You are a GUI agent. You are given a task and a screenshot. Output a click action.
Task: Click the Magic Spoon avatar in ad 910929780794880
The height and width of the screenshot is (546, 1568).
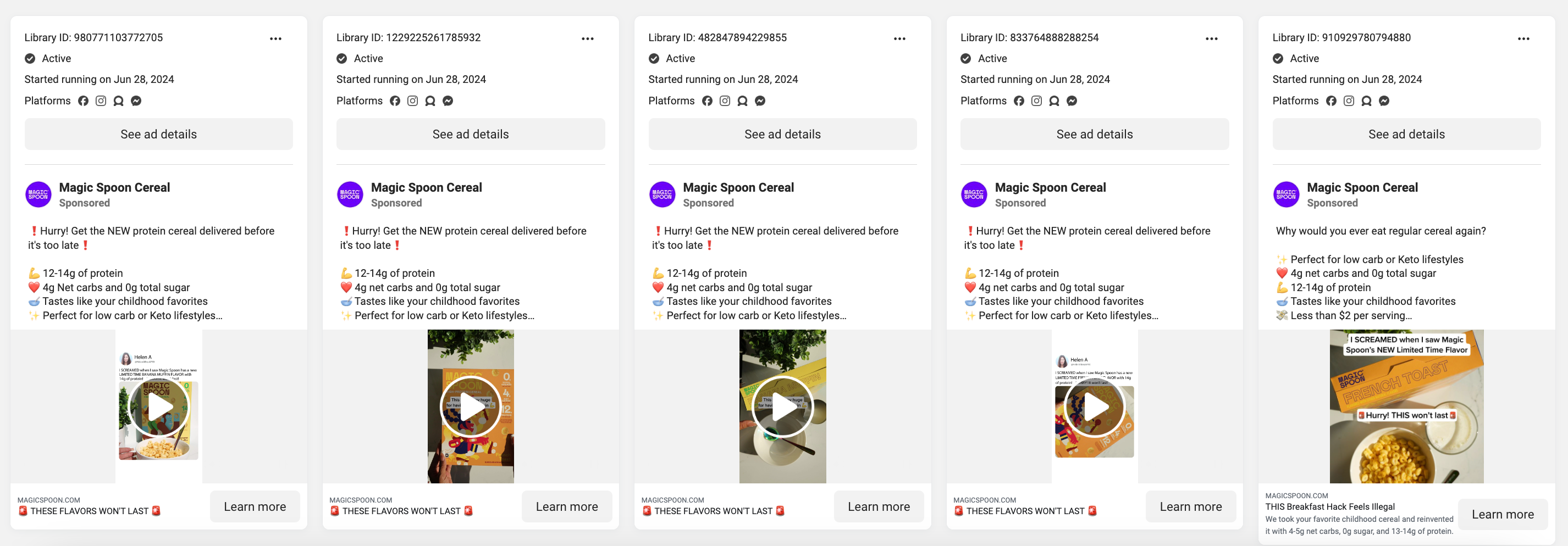click(x=1285, y=194)
